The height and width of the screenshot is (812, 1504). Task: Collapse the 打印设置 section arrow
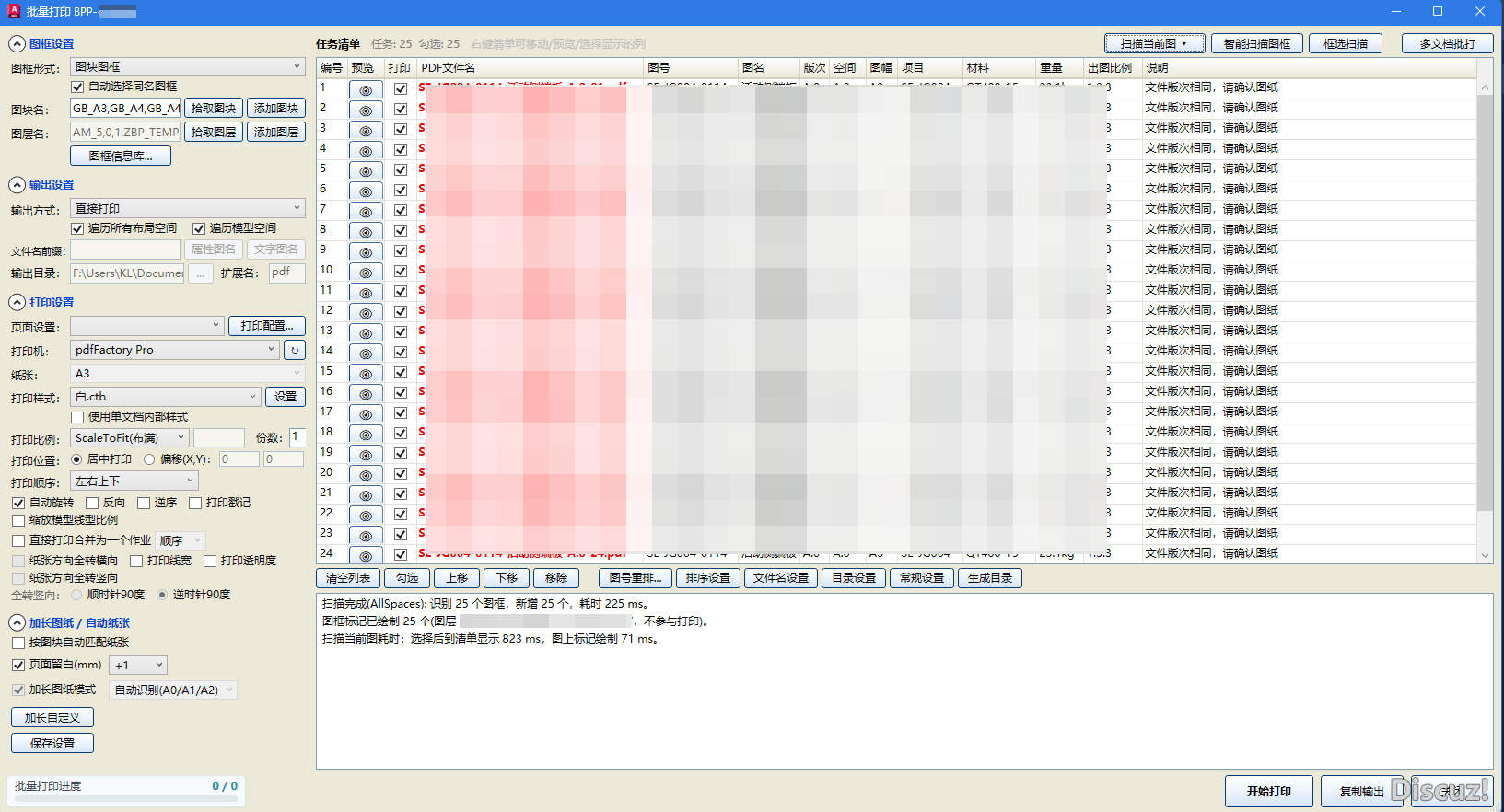tap(17, 303)
